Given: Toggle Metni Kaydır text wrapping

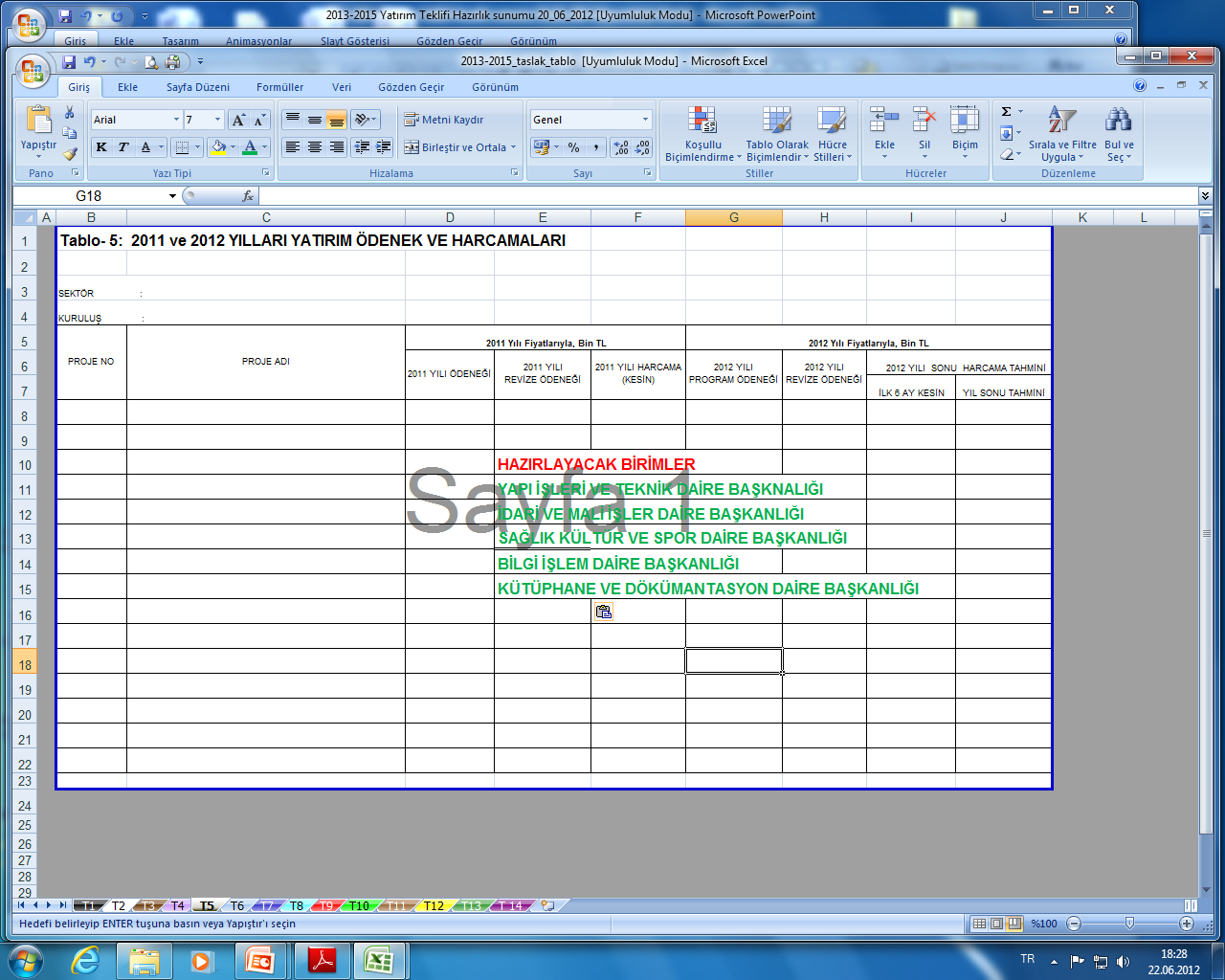Looking at the screenshot, I should pos(443,120).
